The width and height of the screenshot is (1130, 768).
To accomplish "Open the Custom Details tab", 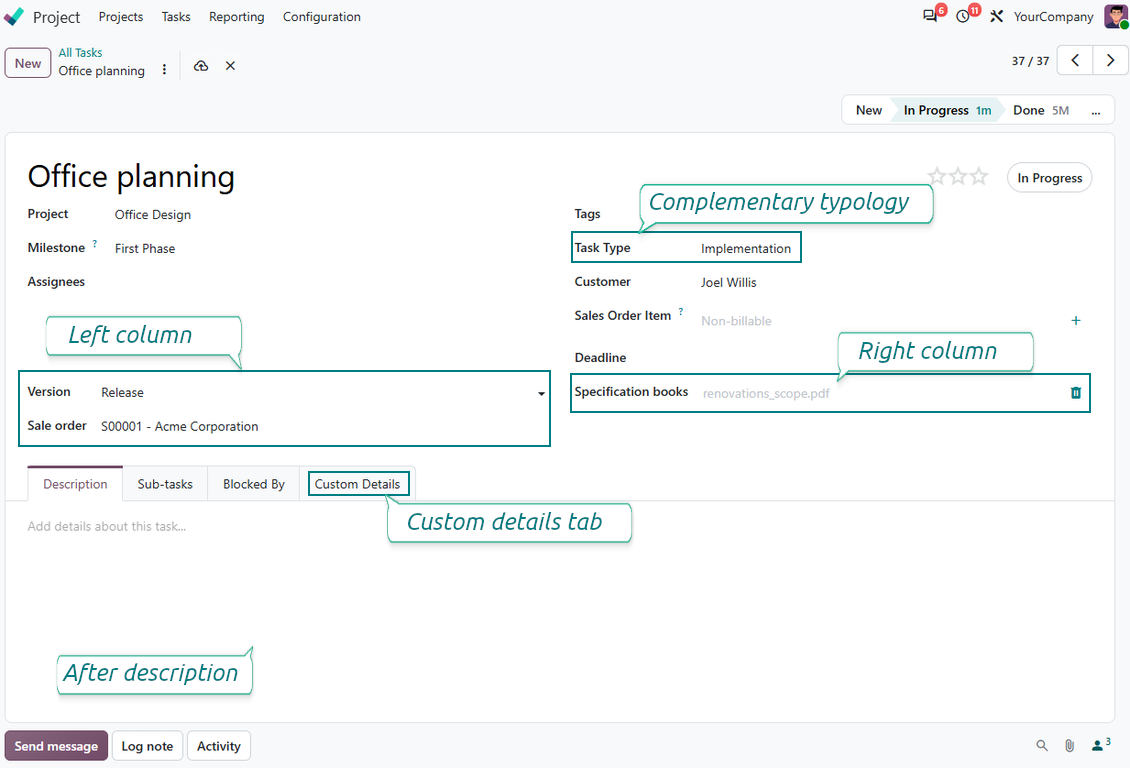I will [357, 484].
